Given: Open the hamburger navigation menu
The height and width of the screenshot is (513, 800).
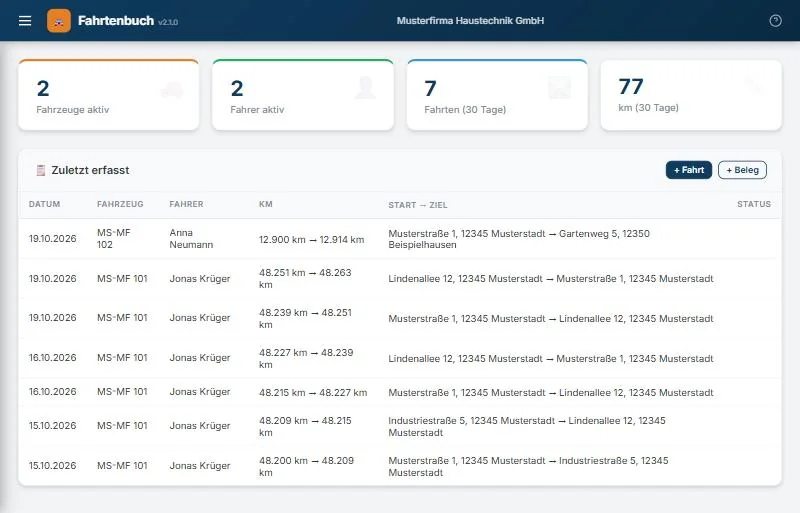Looking at the screenshot, I should [x=25, y=21].
